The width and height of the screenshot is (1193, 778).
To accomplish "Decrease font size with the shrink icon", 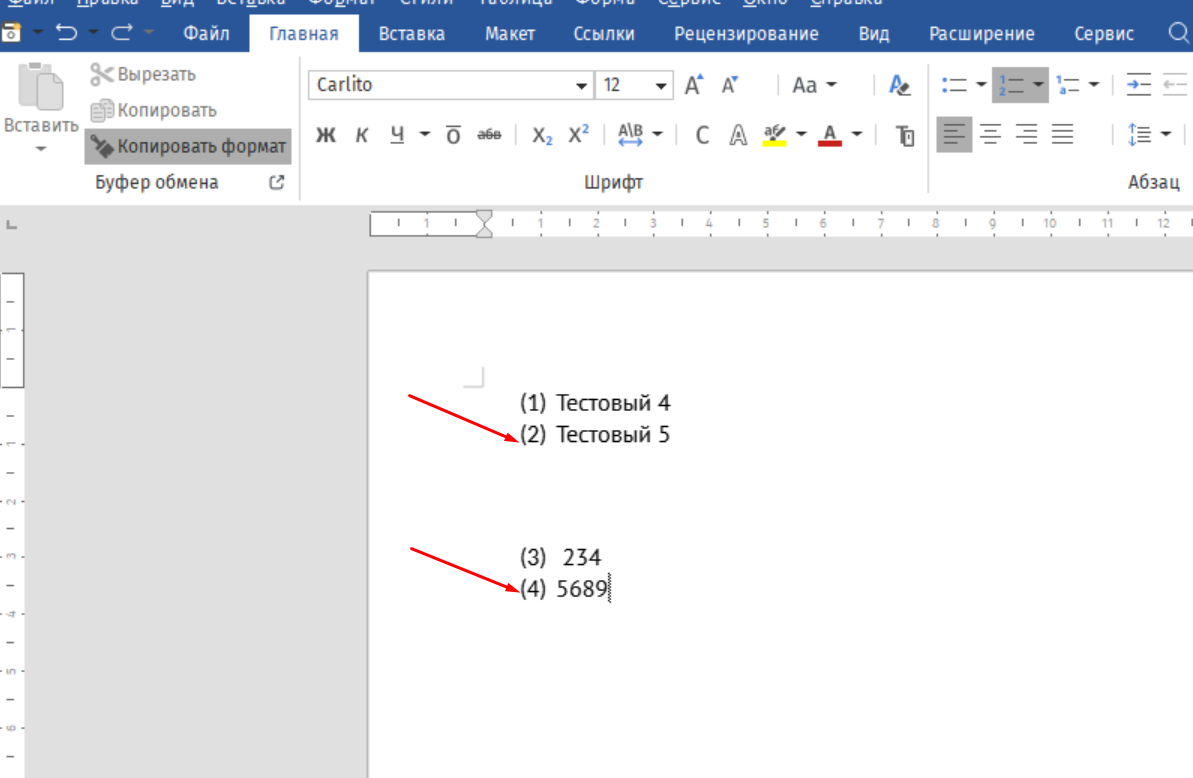I will pyautogui.click(x=730, y=85).
